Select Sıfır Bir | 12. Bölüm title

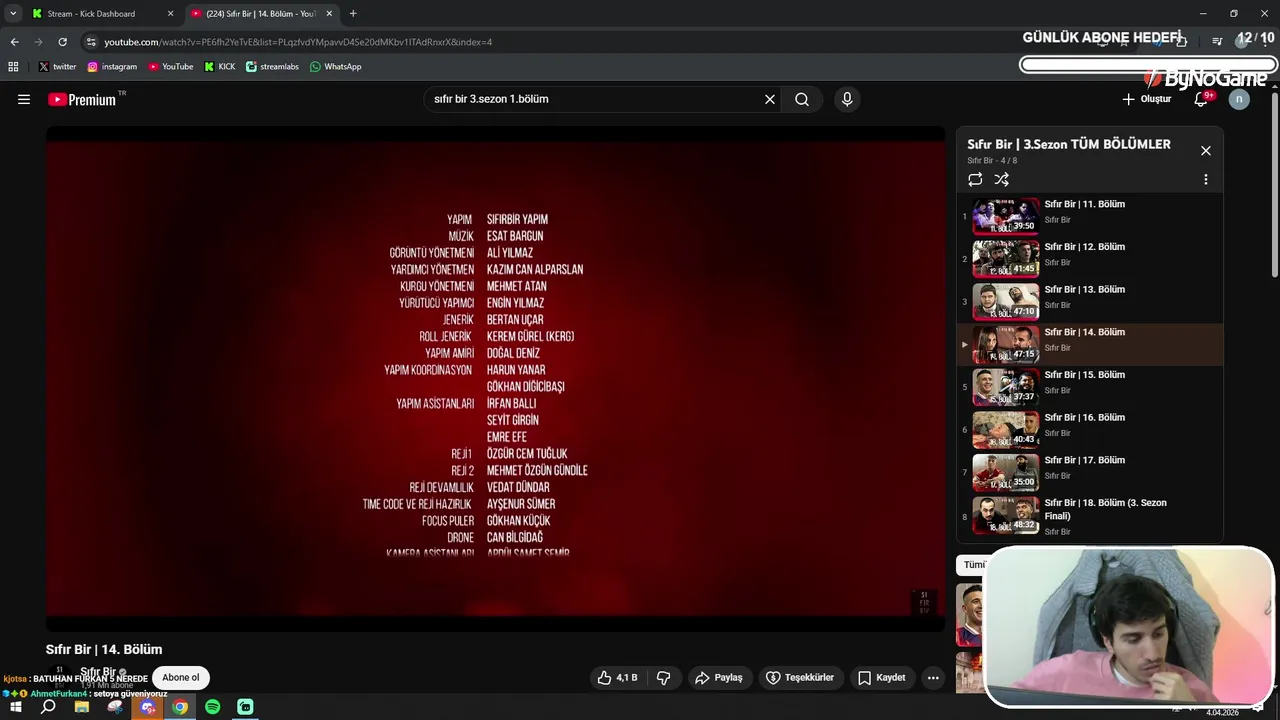click(1085, 247)
